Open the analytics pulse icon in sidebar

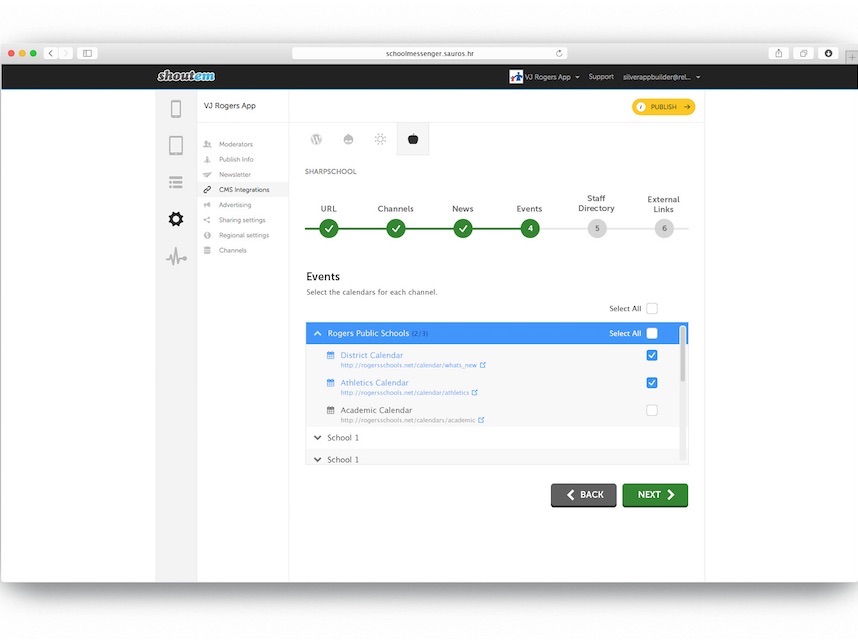[176, 258]
